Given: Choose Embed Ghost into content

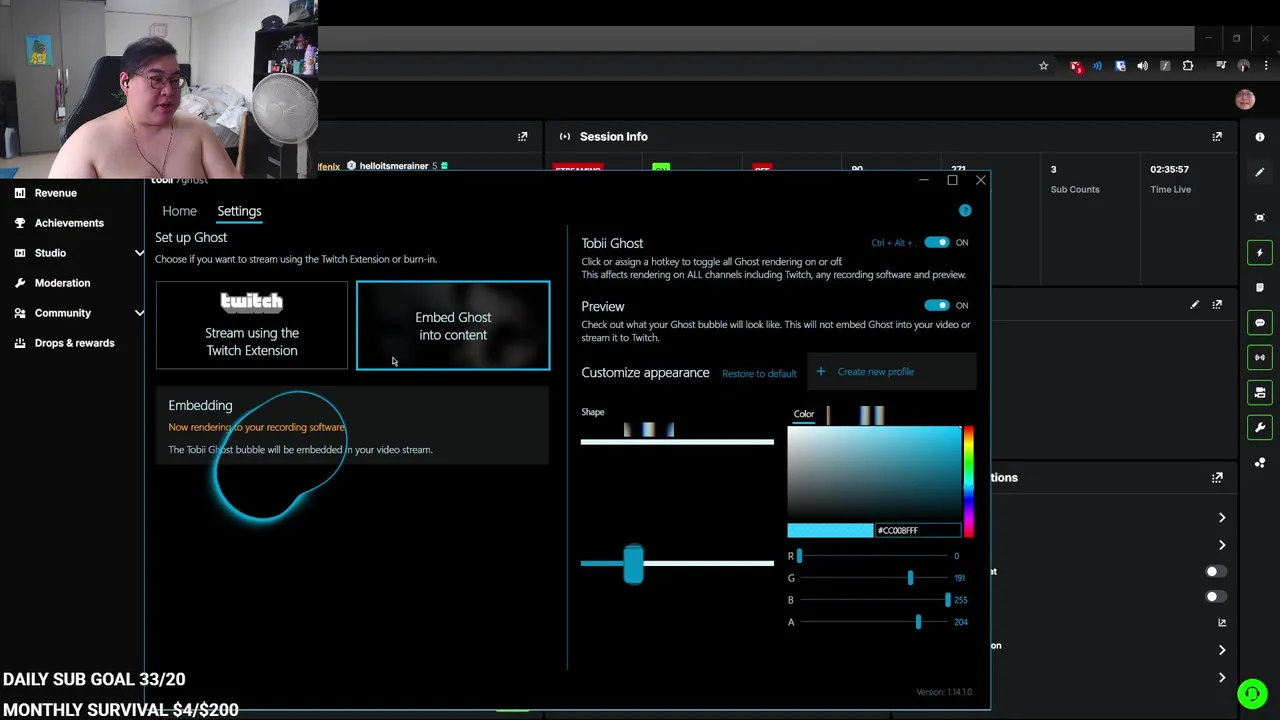Looking at the screenshot, I should (x=453, y=325).
